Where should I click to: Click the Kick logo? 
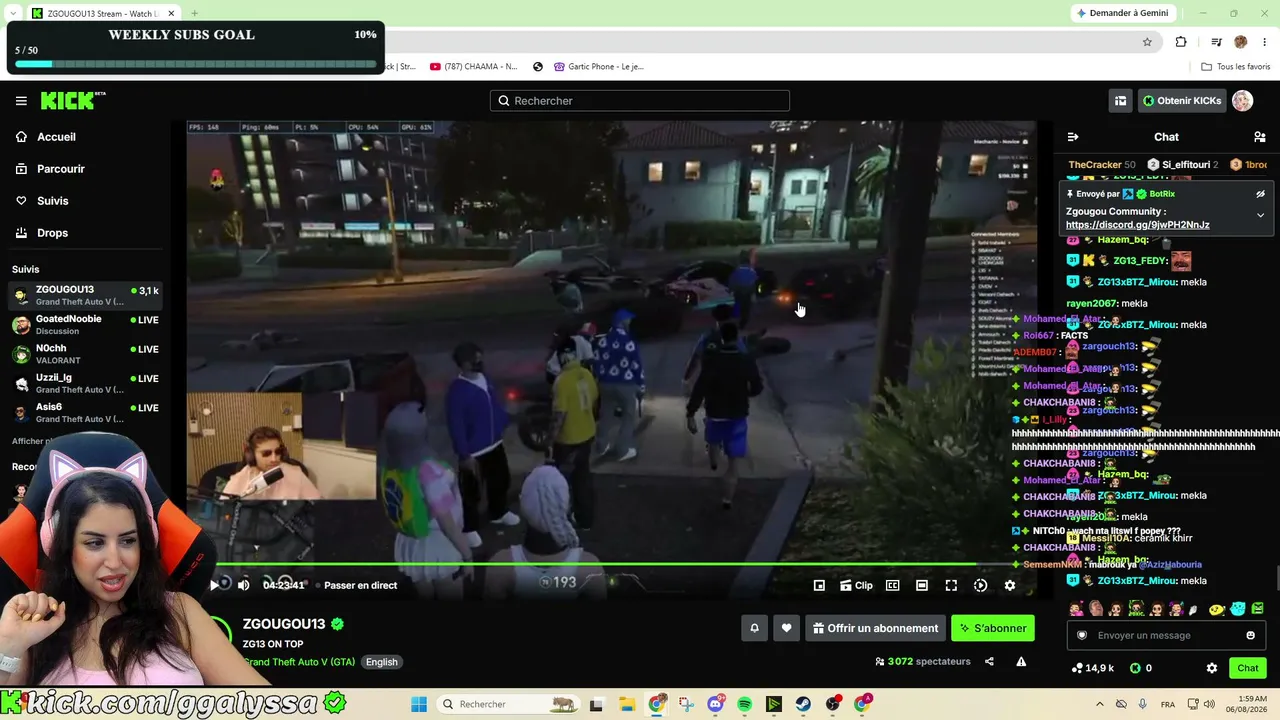(72, 100)
